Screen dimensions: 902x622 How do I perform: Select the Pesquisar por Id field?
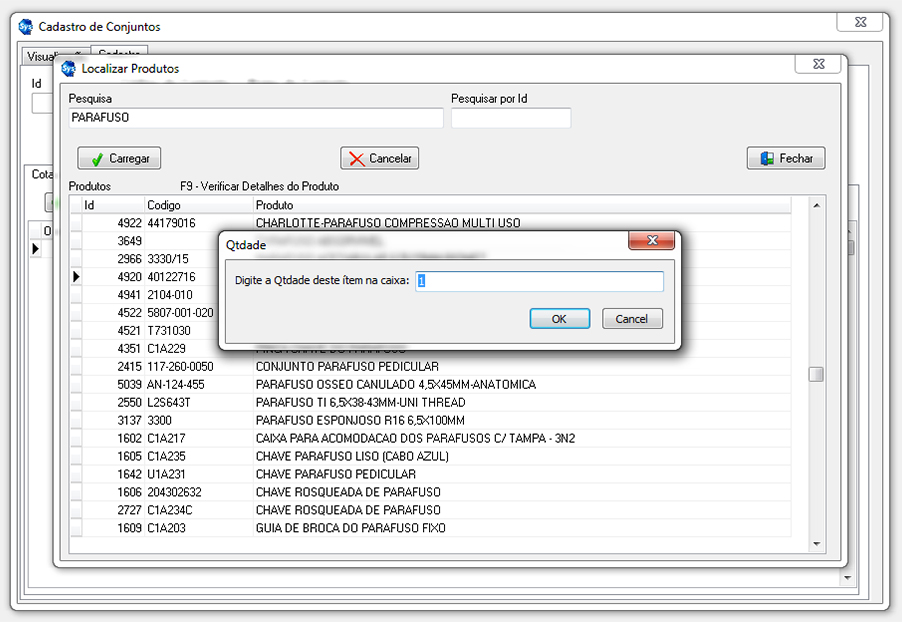[510, 118]
